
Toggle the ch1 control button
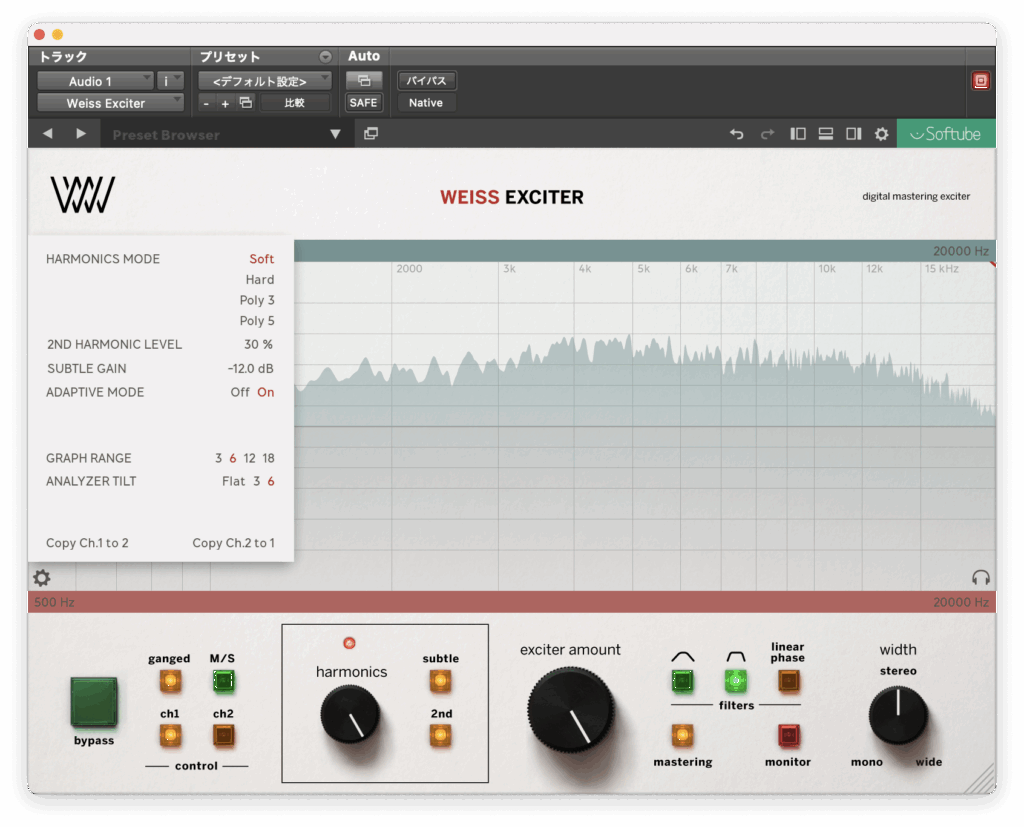[x=170, y=736]
